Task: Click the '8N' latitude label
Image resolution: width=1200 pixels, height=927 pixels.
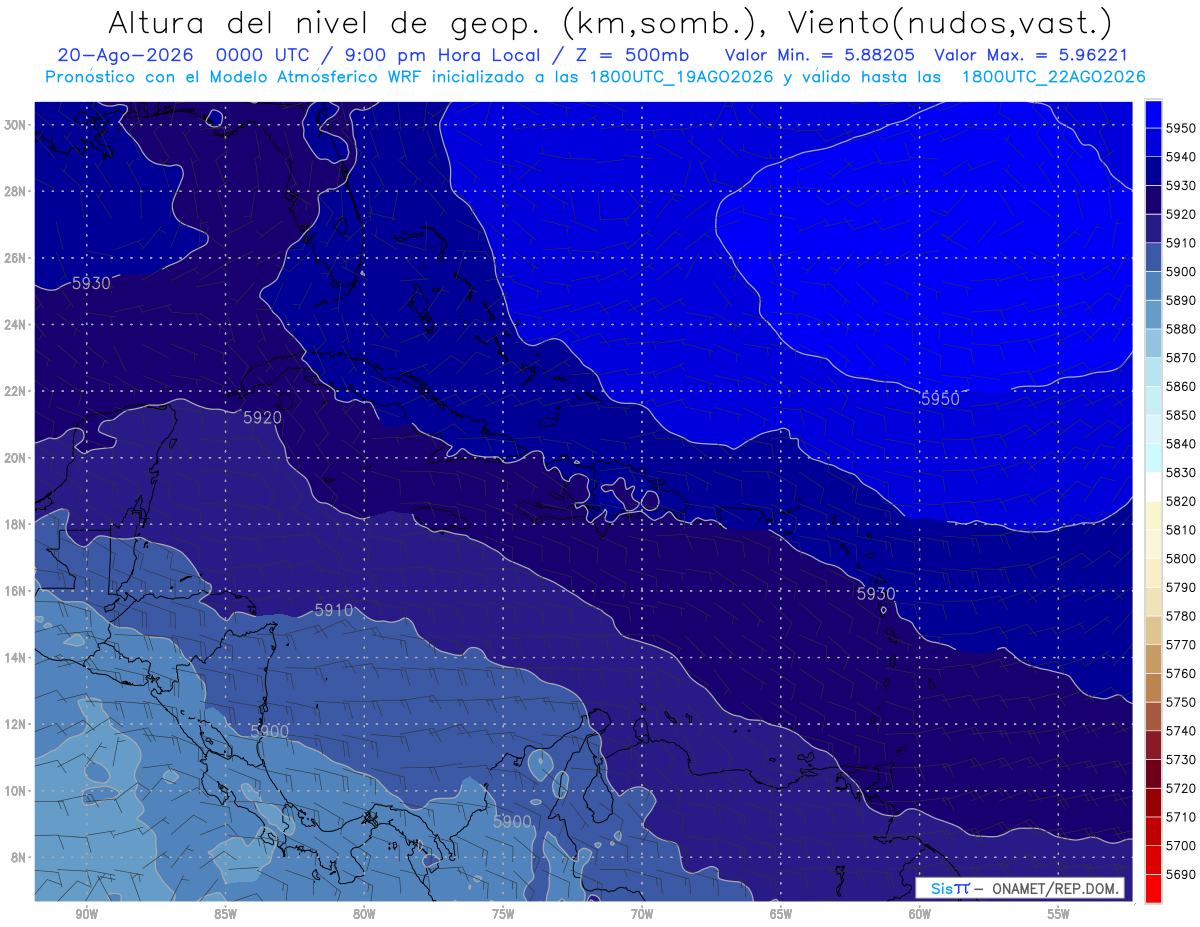Action: pyautogui.click(x=17, y=857)
